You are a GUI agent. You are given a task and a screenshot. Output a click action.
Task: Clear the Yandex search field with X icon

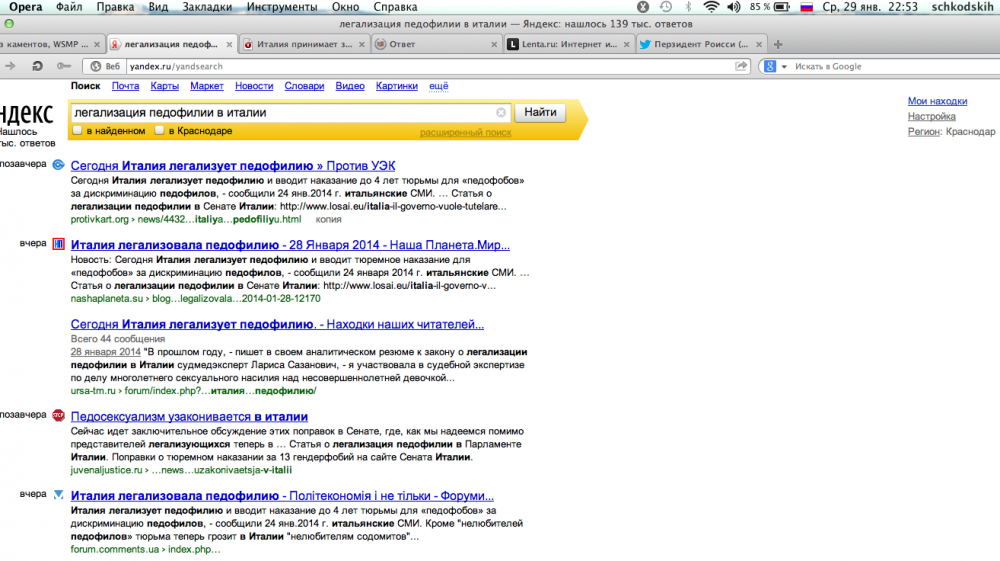(501, 113)
